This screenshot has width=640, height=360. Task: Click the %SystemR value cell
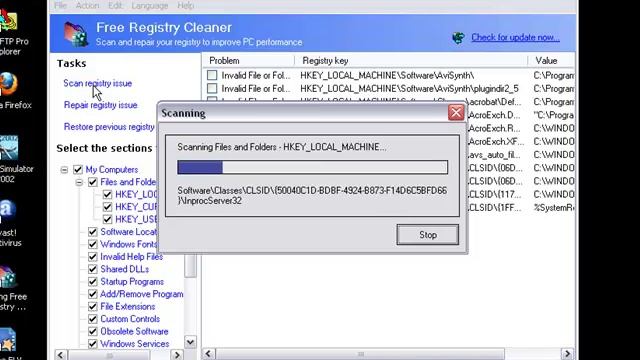coord(553,207)
